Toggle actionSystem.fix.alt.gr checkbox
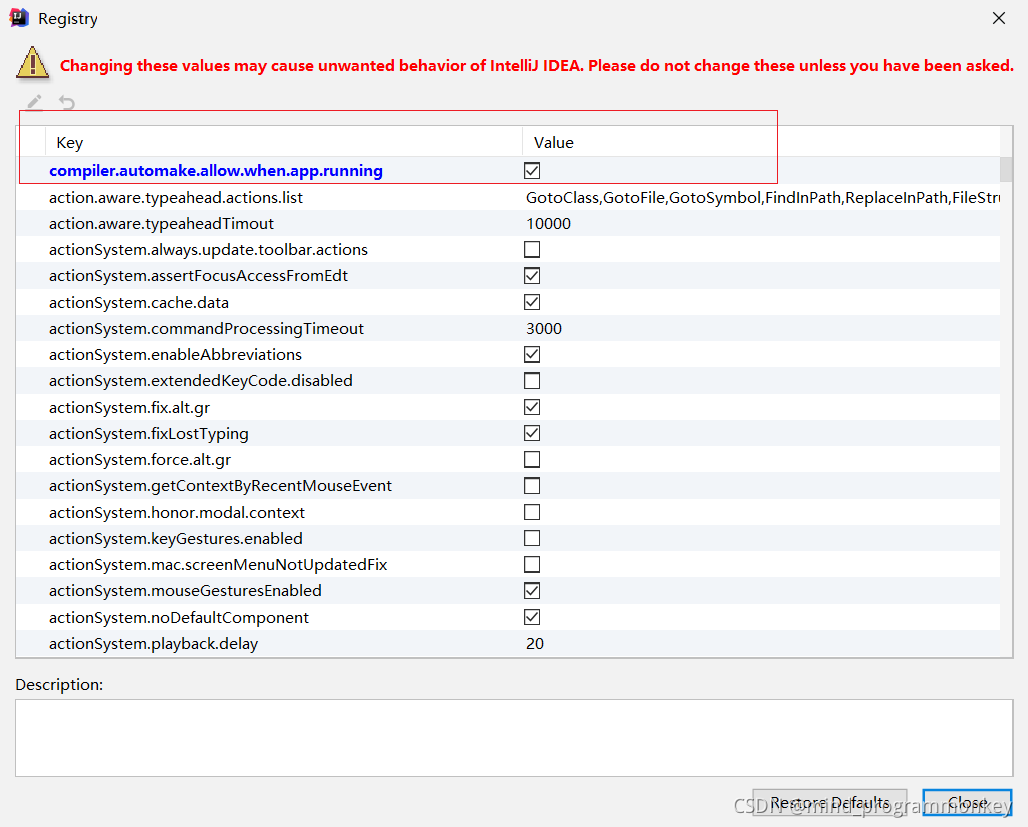 point(532,407)
